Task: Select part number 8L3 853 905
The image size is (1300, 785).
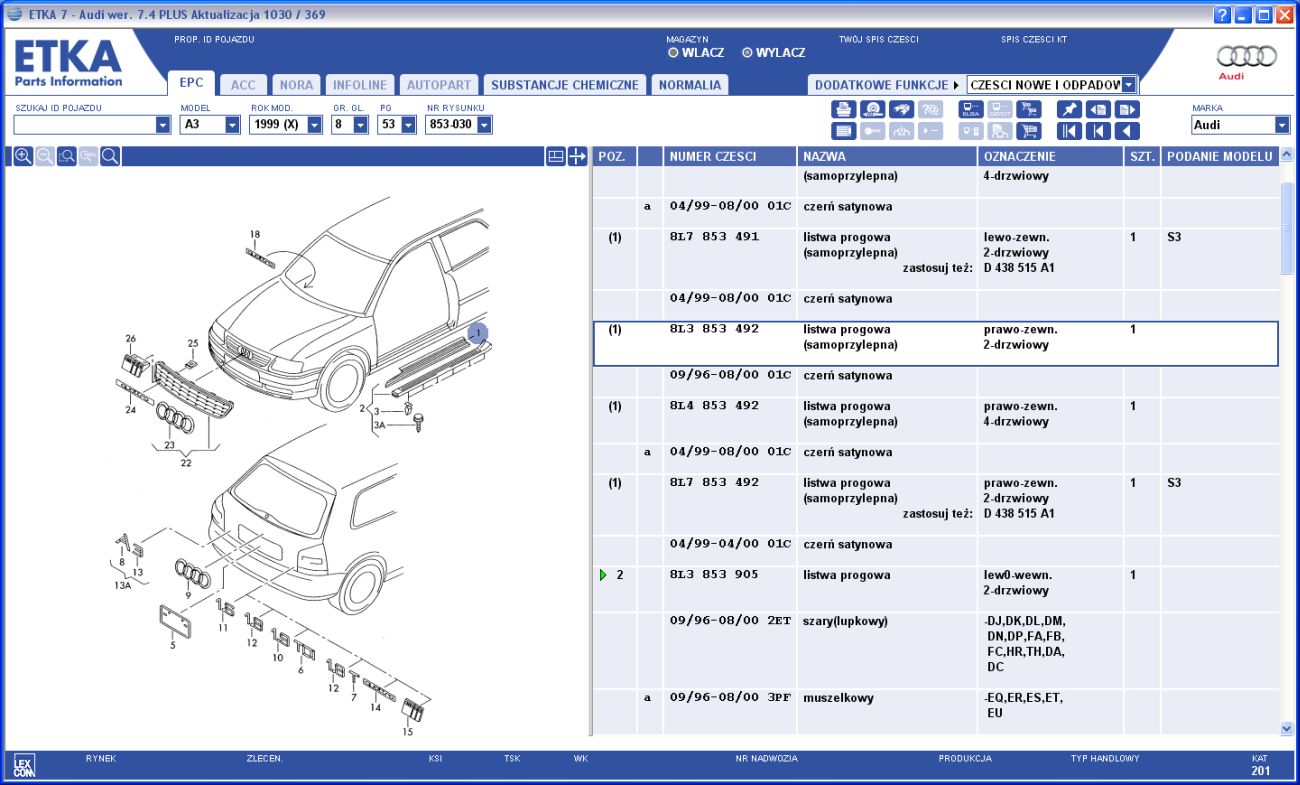Action: point(714,575)
